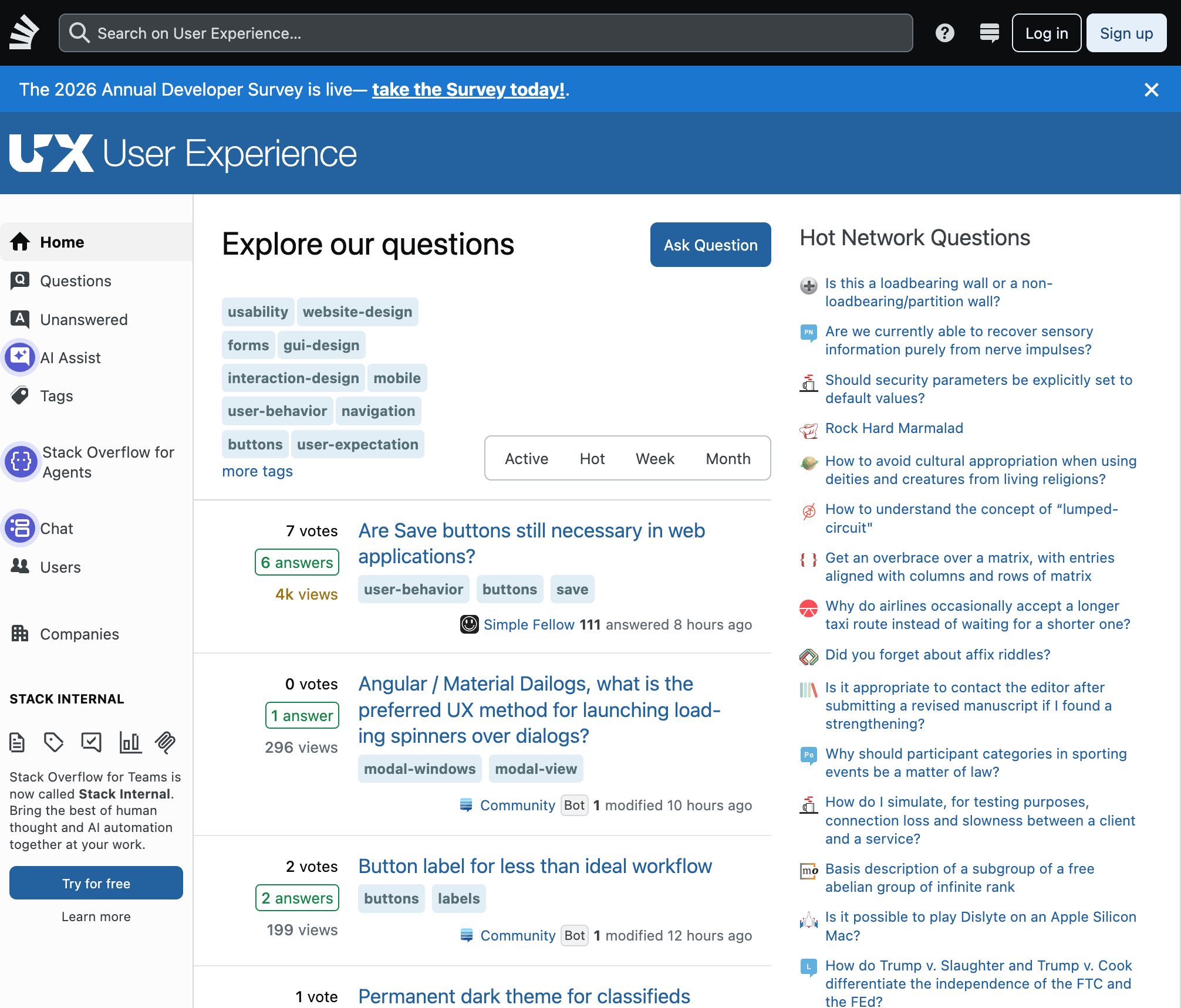Open the Learn more link
The image size is (1181, 1008).
coord(96,916)
